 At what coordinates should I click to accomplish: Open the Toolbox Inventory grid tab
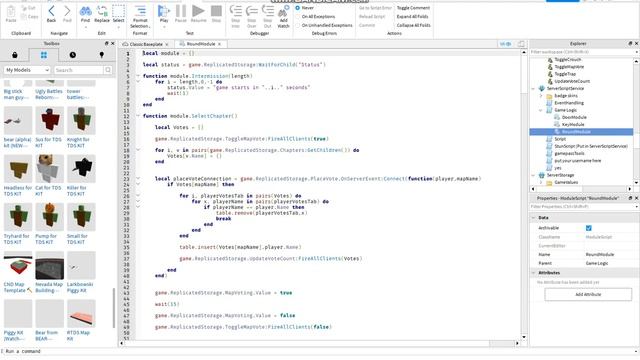pyautogui.click(x=44, y=55)
